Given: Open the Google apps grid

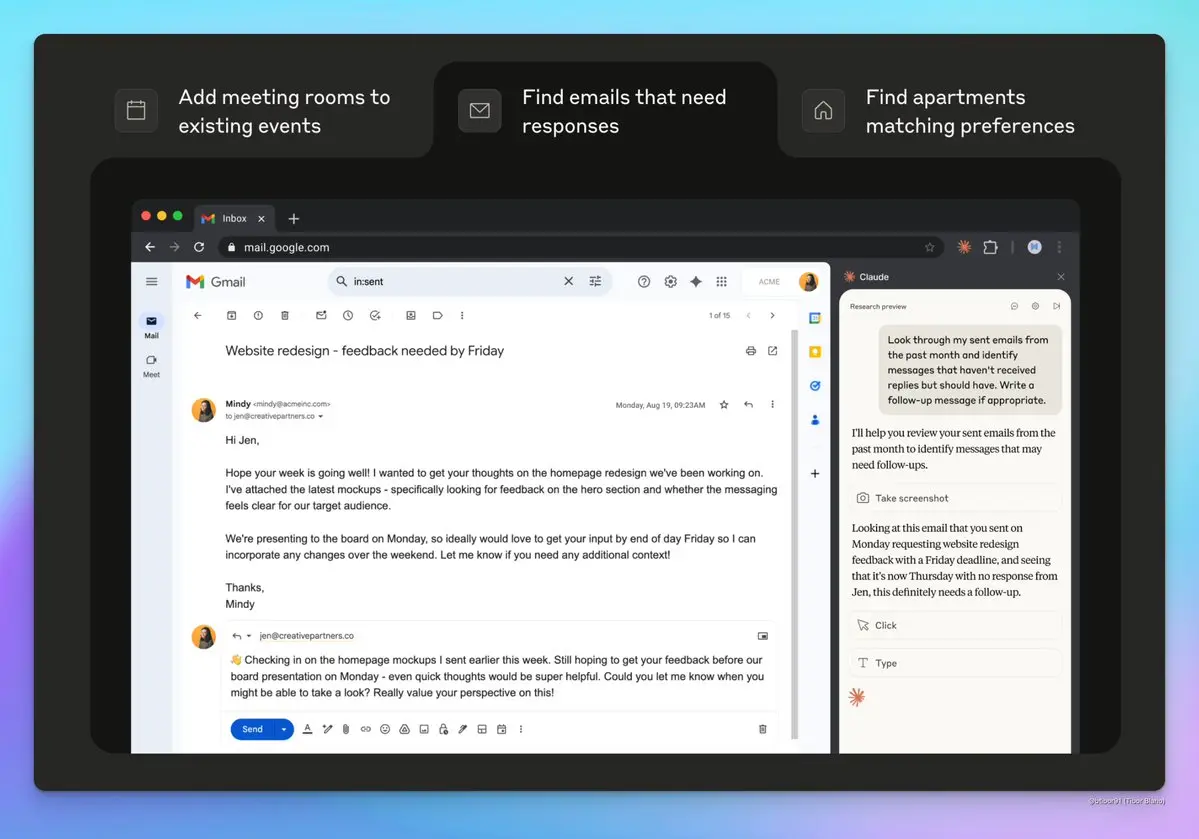Looking at the screenshot, I should 721,281.
